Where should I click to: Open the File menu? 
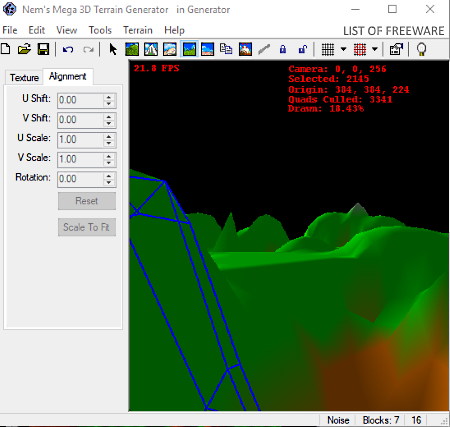(x=10, y=30)
